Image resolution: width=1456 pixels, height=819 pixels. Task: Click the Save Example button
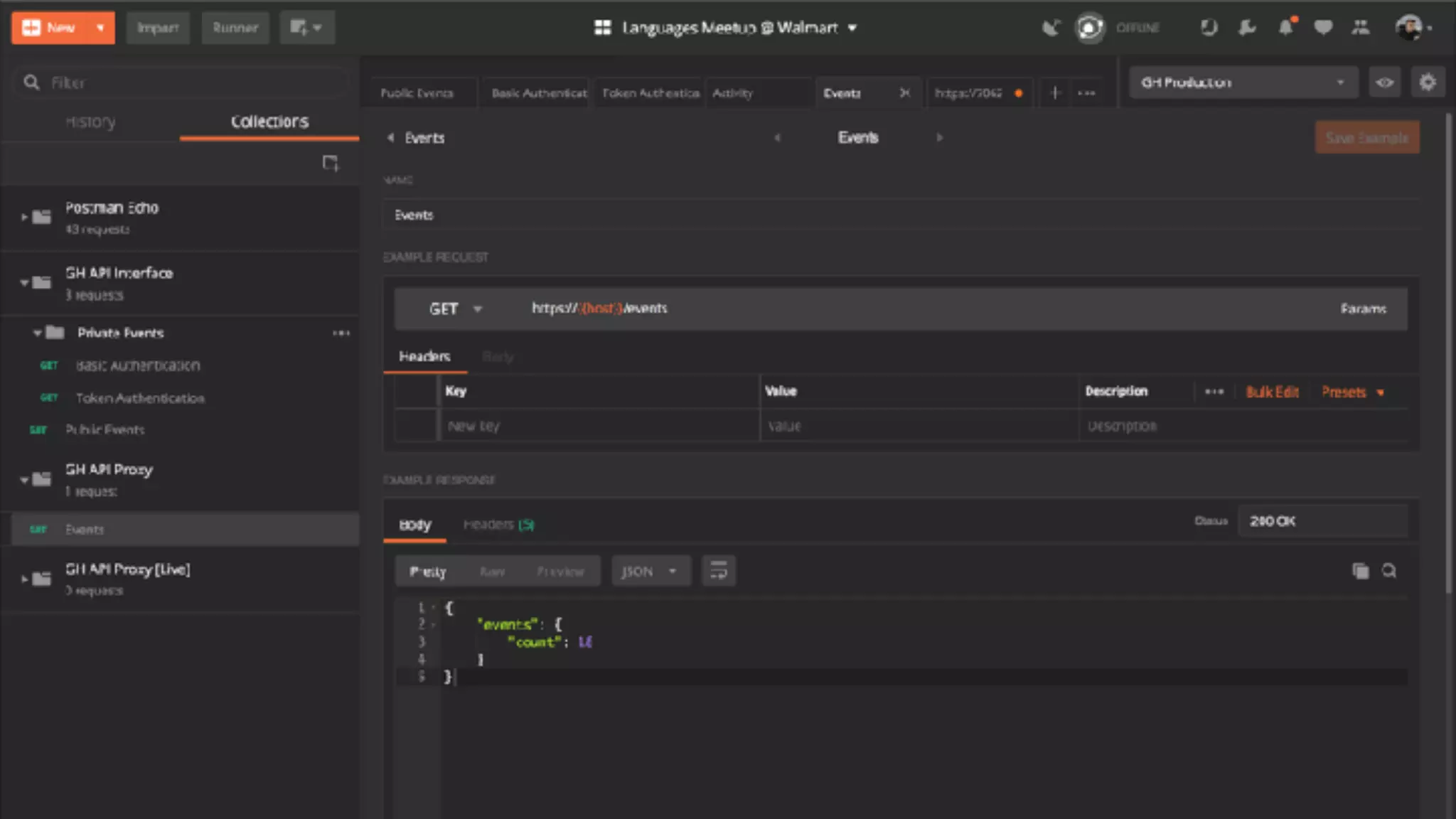click(1366, 138)
